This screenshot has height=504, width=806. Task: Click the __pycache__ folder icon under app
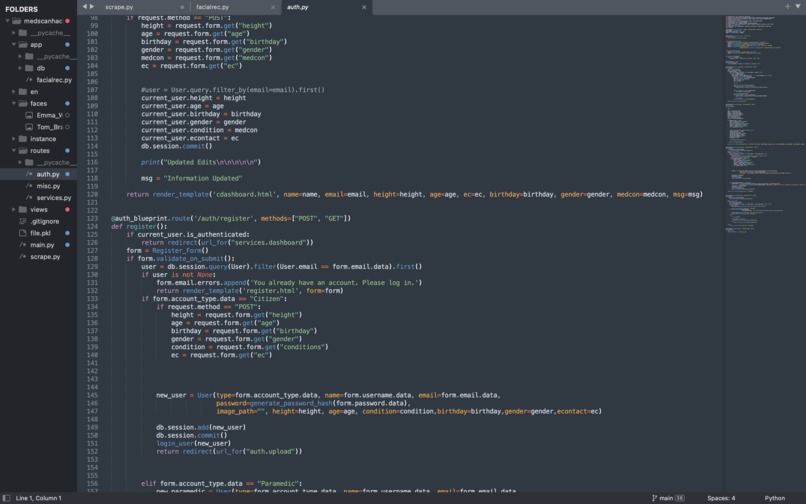click(x=29, y=57)
